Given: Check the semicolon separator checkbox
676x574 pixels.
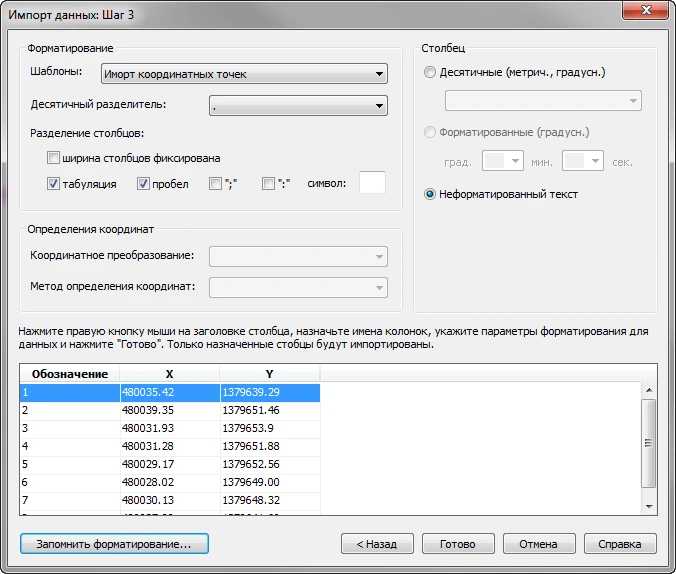Looking at the screenshot, I should 215,184.
